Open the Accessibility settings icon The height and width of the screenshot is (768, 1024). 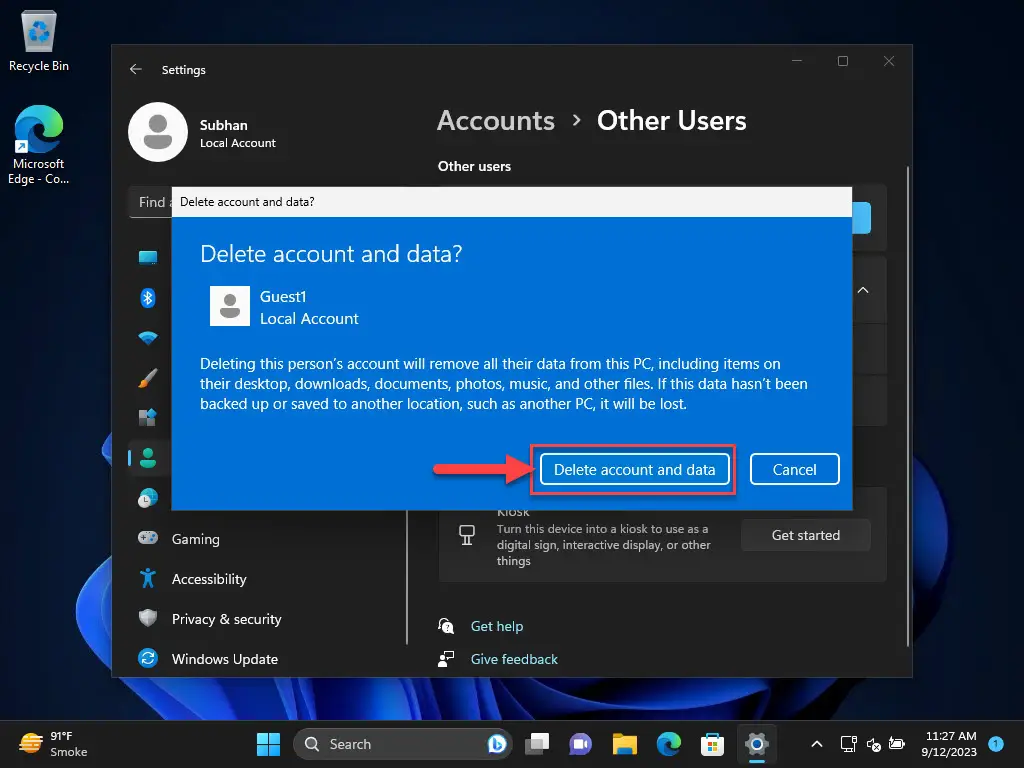coord(147,579)
